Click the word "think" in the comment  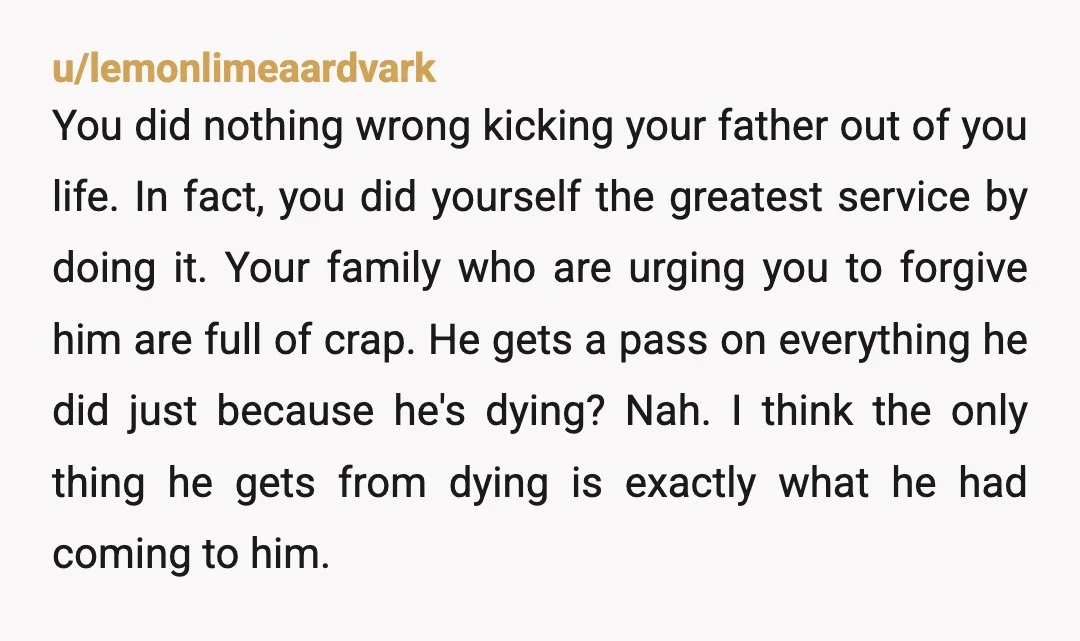(x=807, y=410)
